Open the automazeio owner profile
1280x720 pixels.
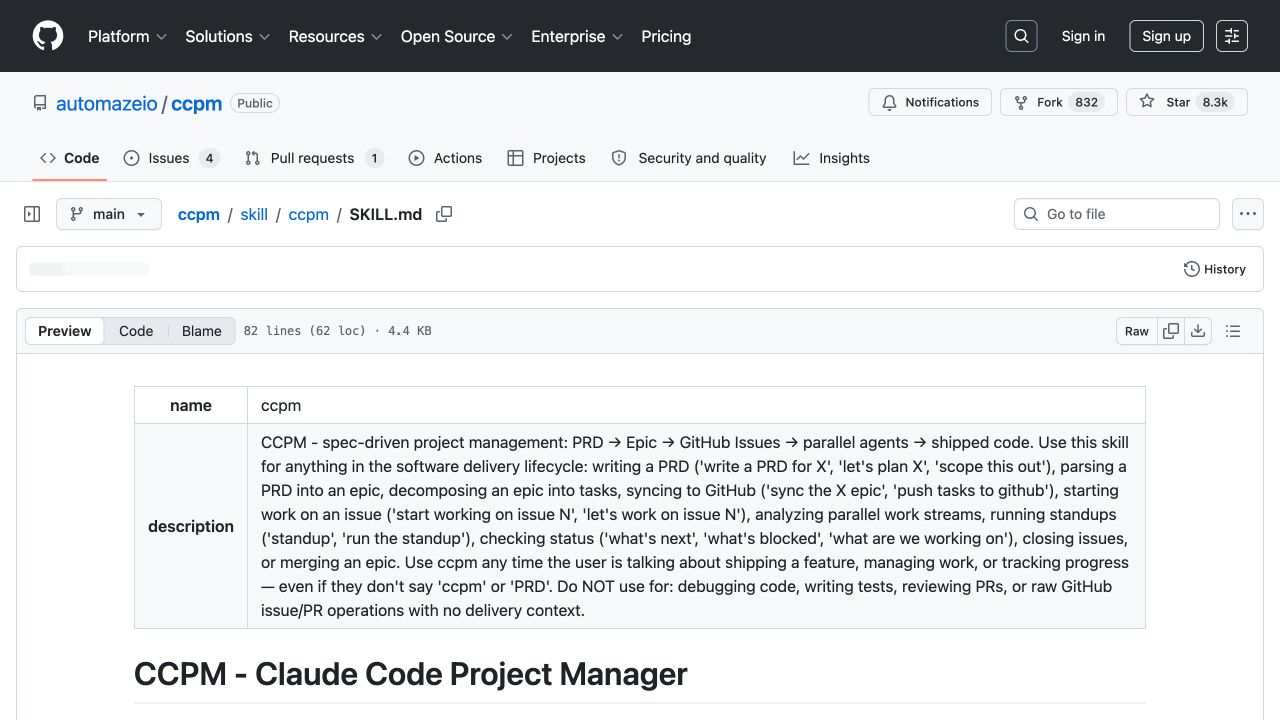[107, 103]
